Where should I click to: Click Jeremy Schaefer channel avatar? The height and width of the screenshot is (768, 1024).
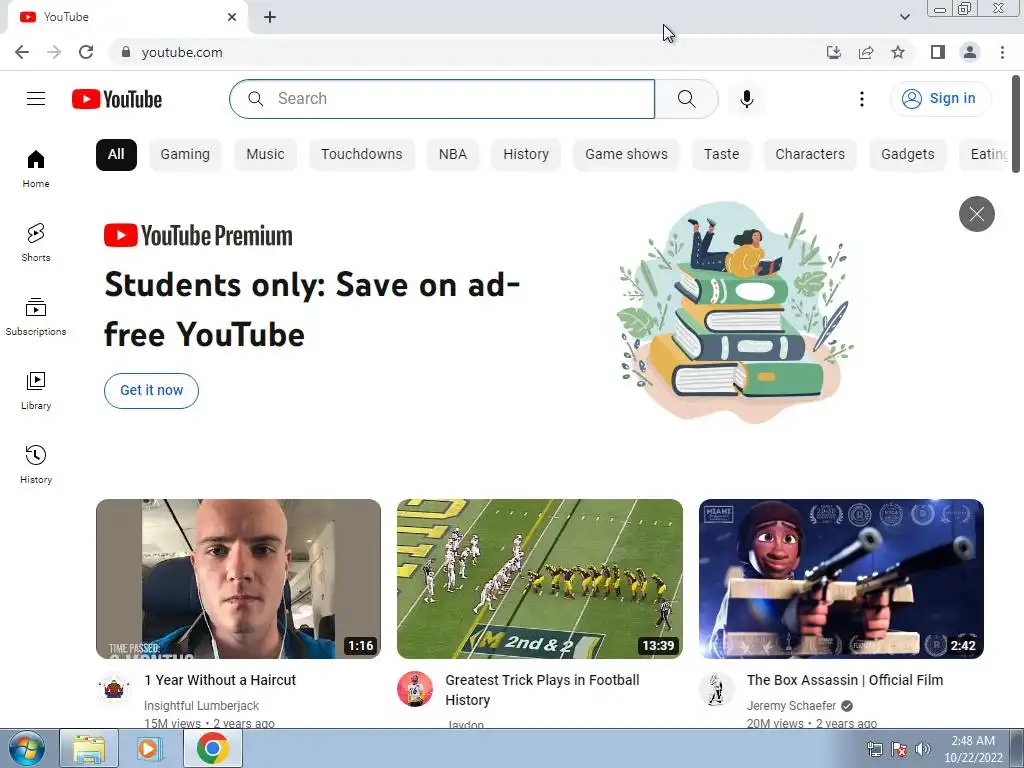coord(716,688)
